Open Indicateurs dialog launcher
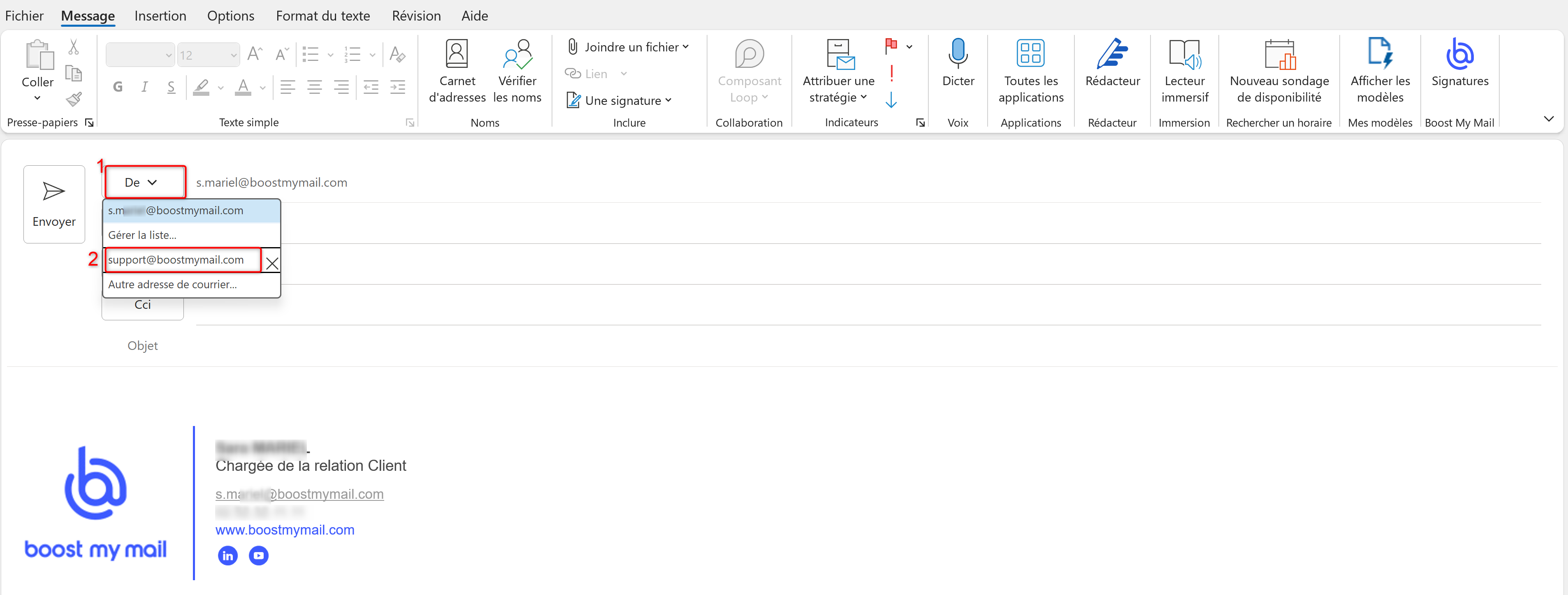Screen dimensions: 1568x595 [x=920, y=123]
